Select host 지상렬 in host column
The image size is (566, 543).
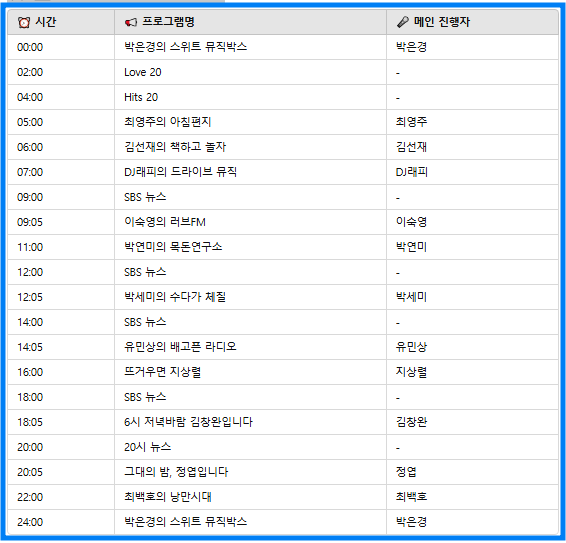pos(412,372)
